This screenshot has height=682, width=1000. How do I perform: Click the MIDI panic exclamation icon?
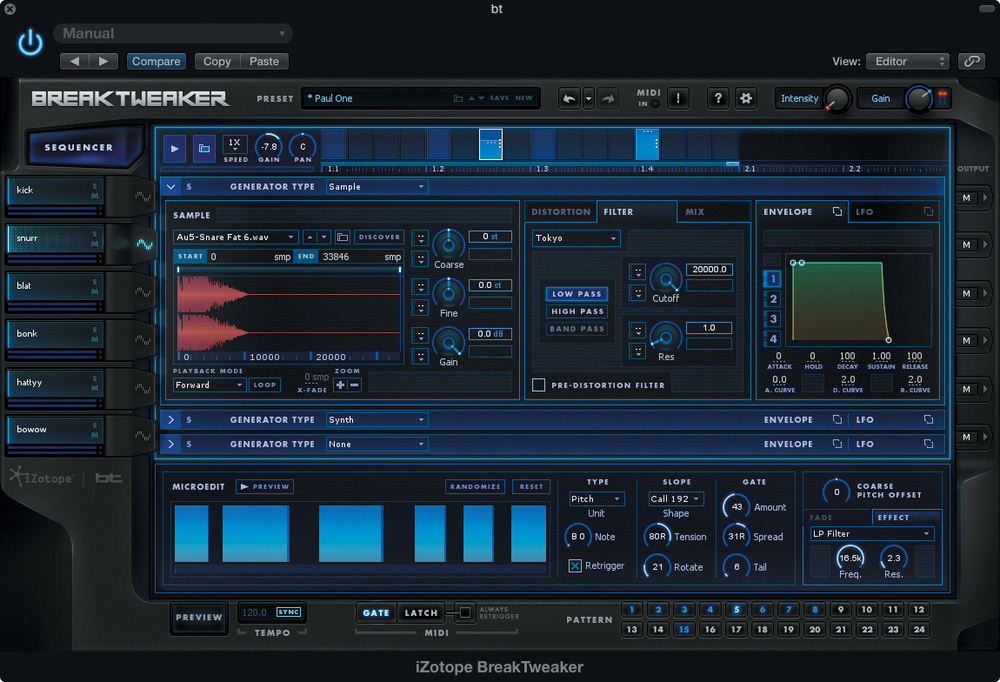click(x=678, y=98)
